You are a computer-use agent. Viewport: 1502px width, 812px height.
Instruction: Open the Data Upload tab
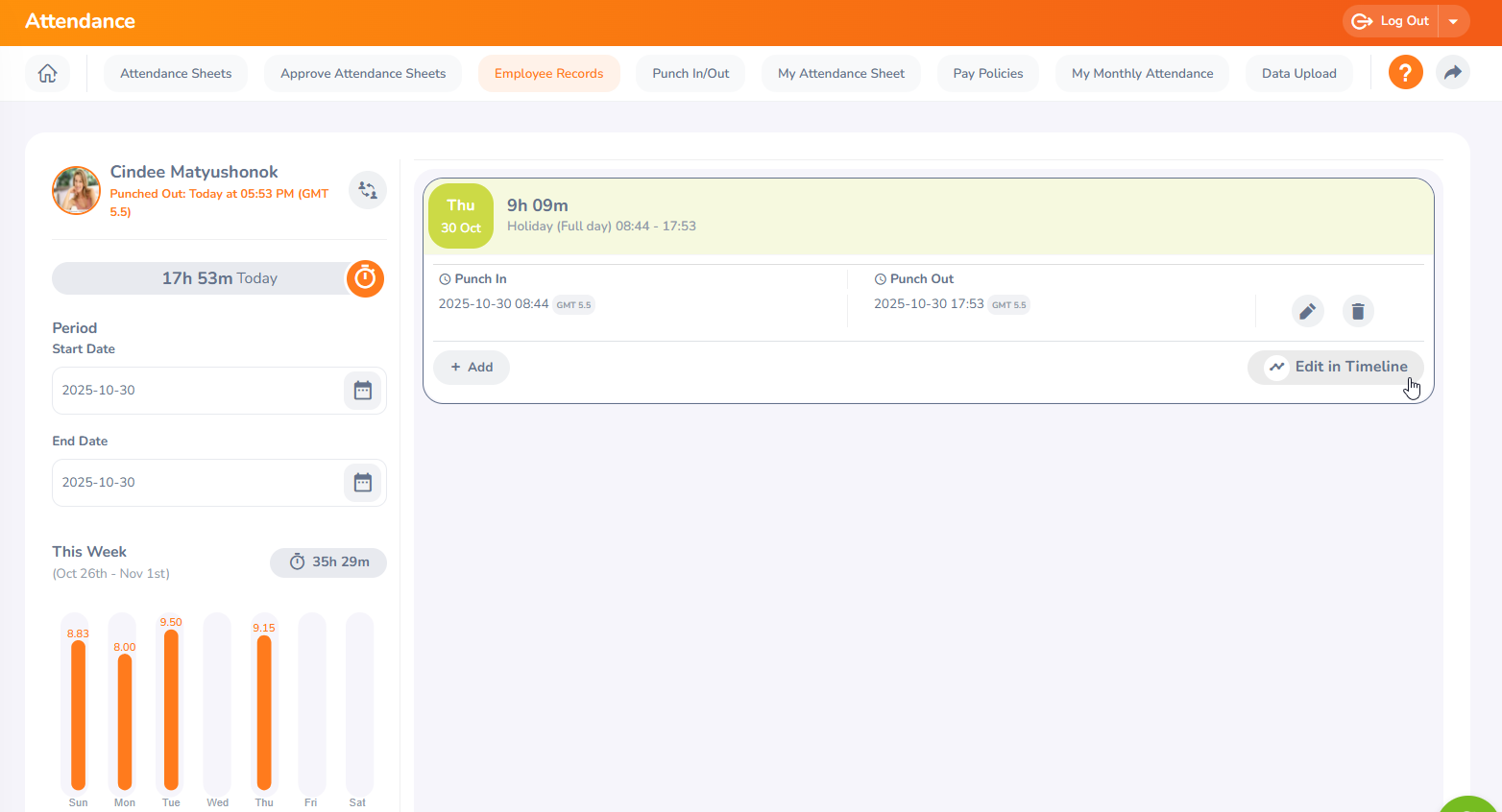(1298, 73)
